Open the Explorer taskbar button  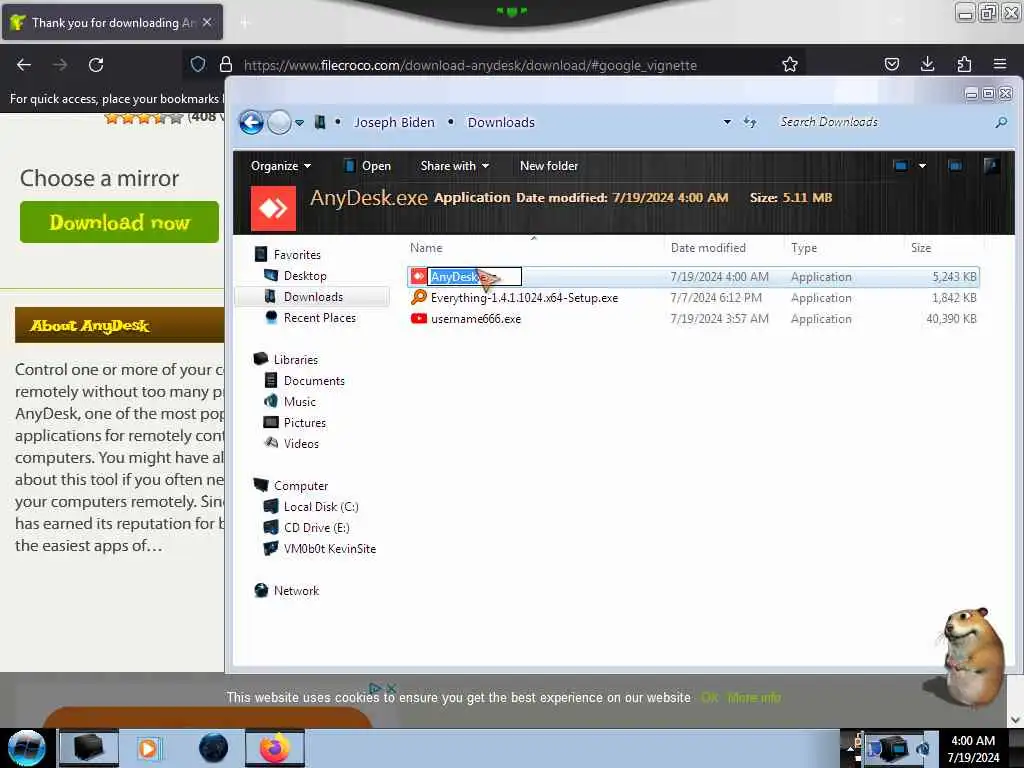(x=89, y=748)
